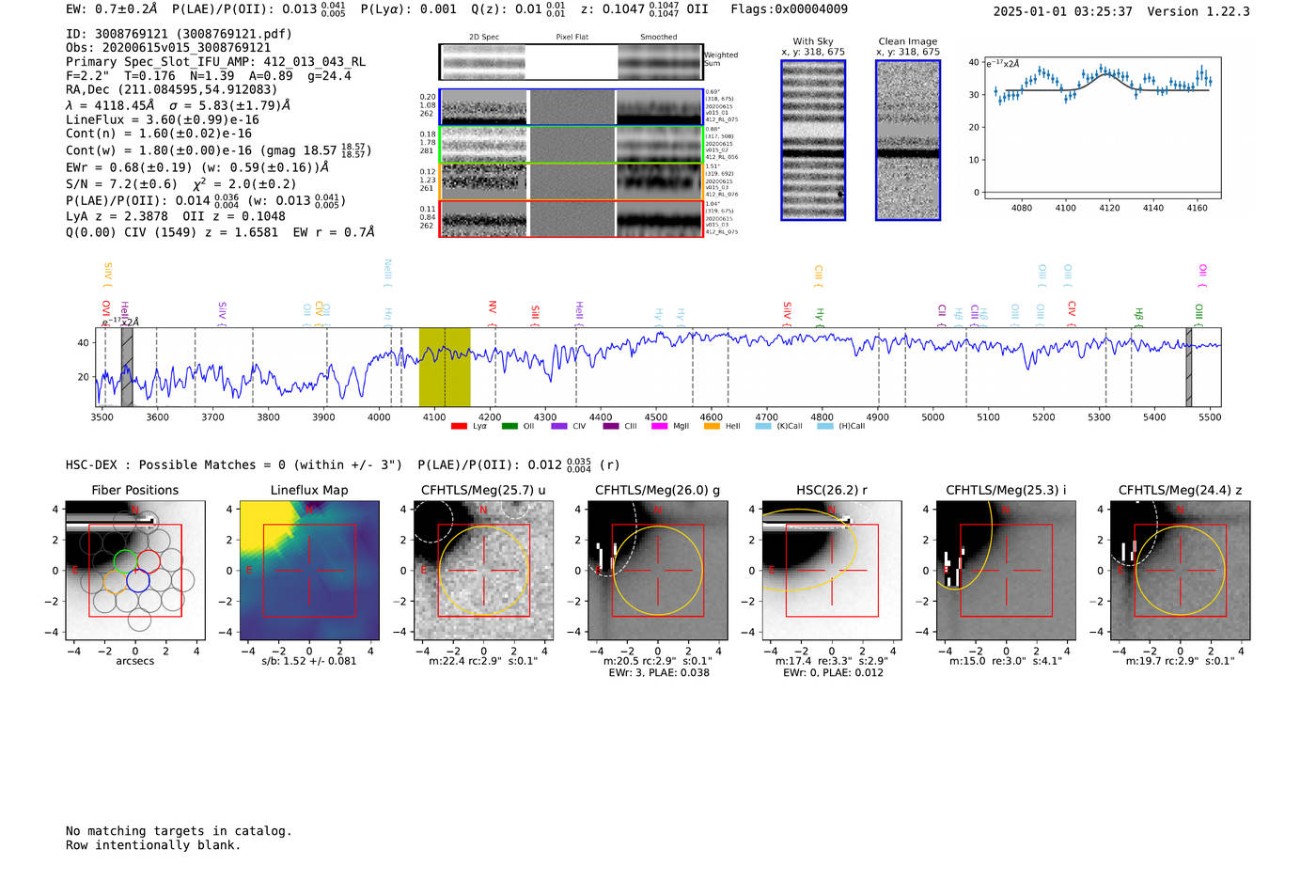Click 'Row intentionally blank.' text
Viewport: 1316px width, 896px height.
[x=153, y=845]
